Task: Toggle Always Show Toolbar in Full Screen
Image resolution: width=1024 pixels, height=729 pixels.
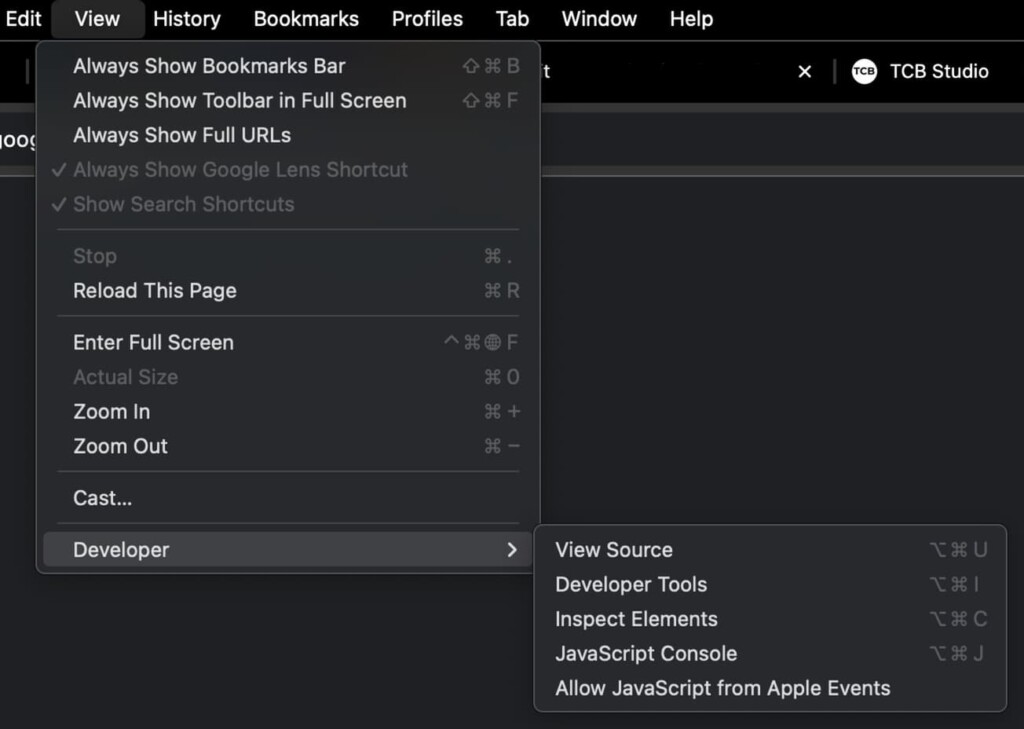Action: tap(239, 100)
